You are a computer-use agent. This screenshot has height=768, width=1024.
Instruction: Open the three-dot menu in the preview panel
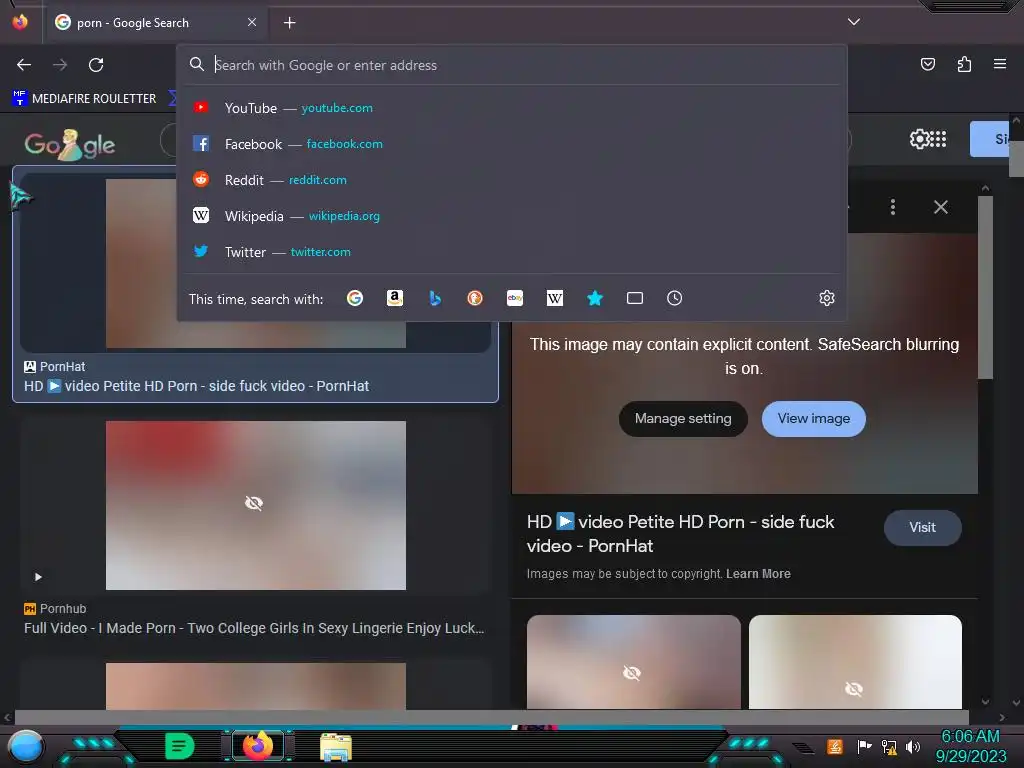893,207
